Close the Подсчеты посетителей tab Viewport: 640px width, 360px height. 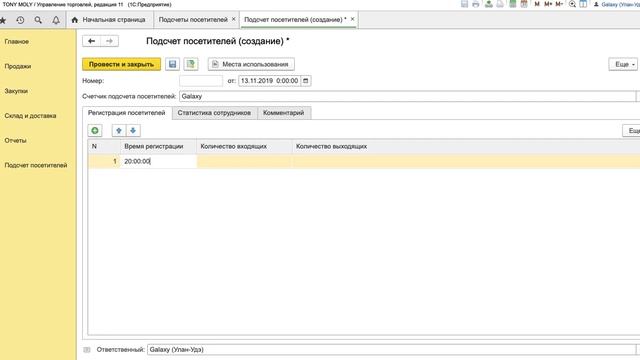point(233,19)
